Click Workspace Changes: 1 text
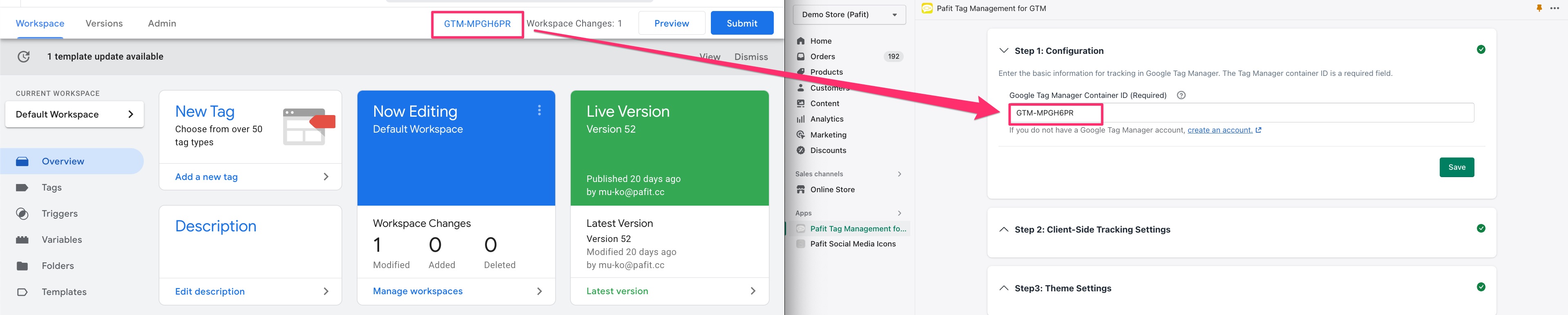Image resolution: width=1568 pixels, height=315 pixels. [574, 24]
